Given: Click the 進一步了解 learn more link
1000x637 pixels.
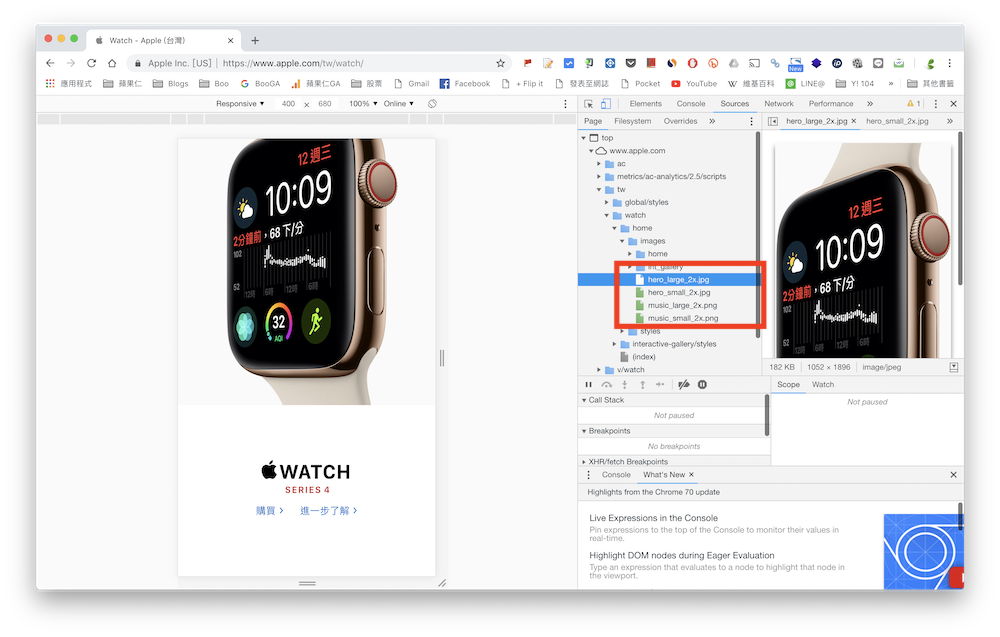Looking at the screenshot, I should pos(328,511).
